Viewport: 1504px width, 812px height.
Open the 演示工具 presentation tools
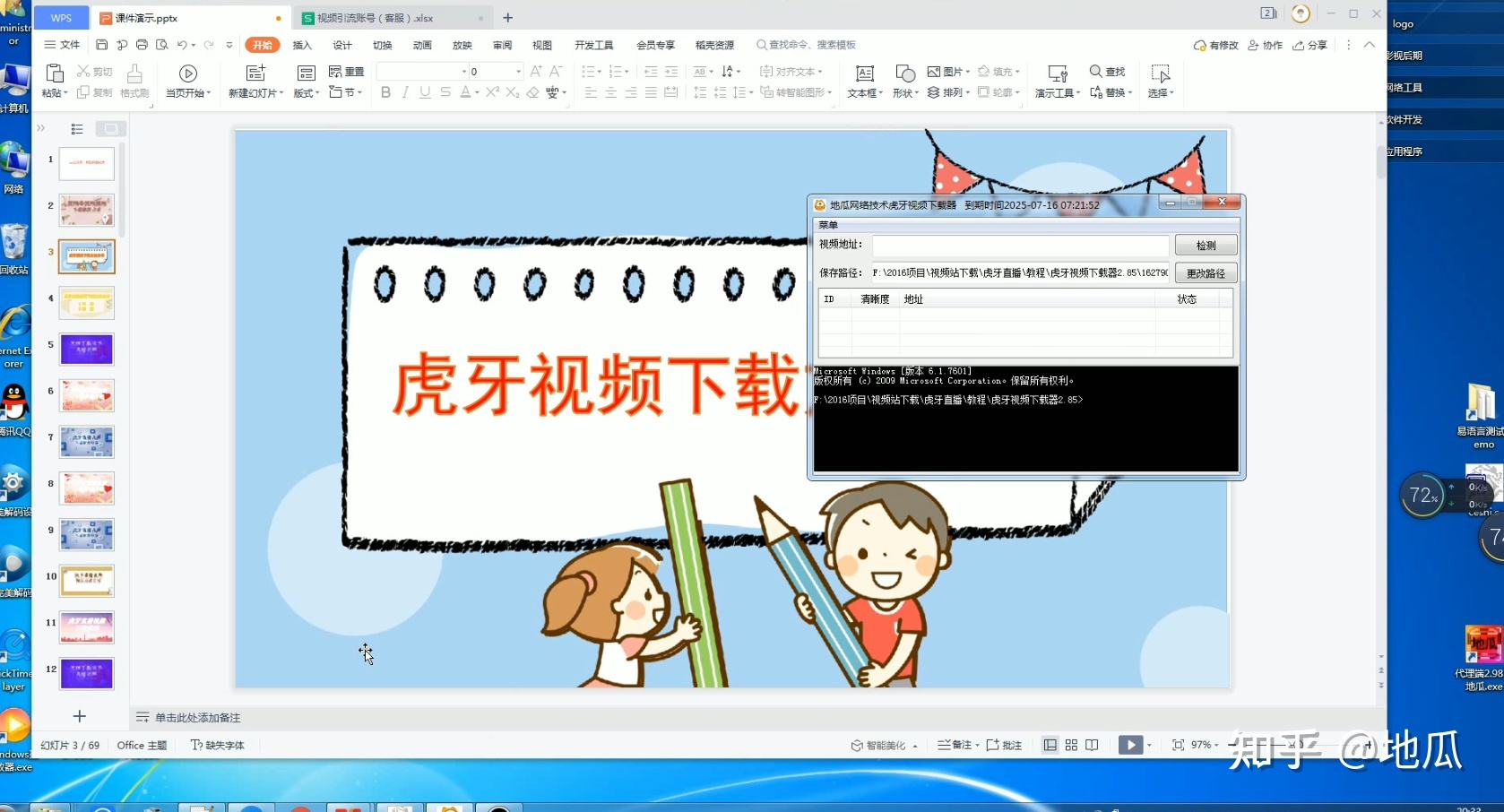[1056, 82]
